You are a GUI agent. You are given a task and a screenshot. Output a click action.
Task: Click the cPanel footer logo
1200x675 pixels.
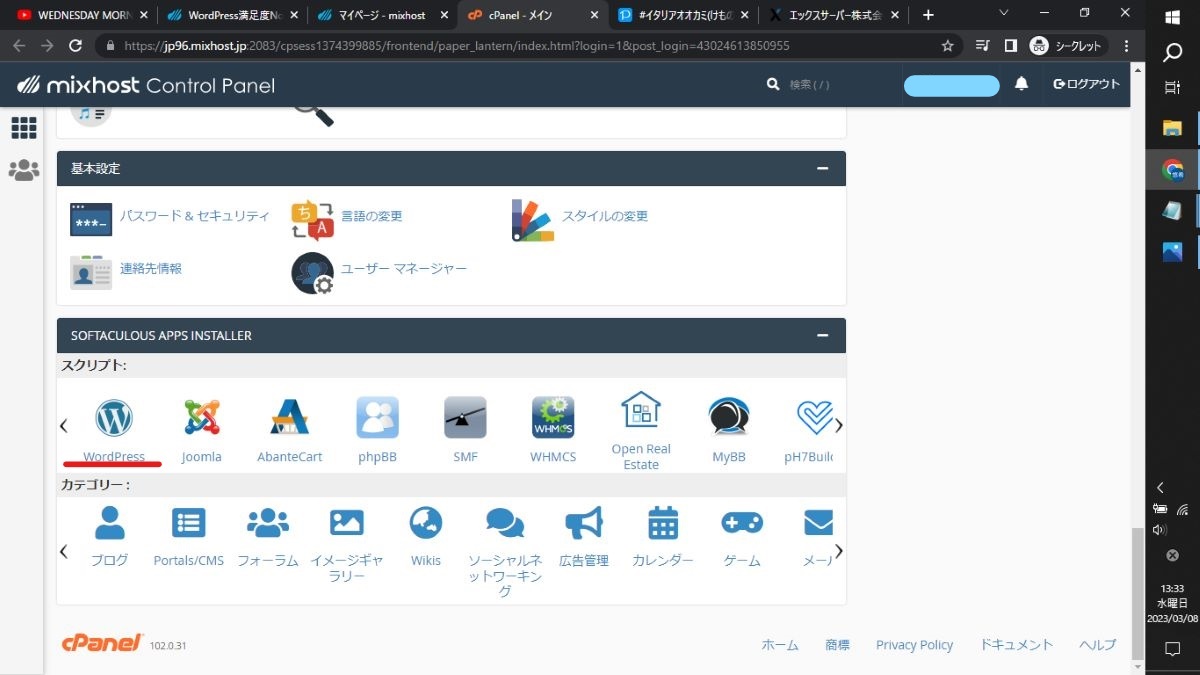103,643
